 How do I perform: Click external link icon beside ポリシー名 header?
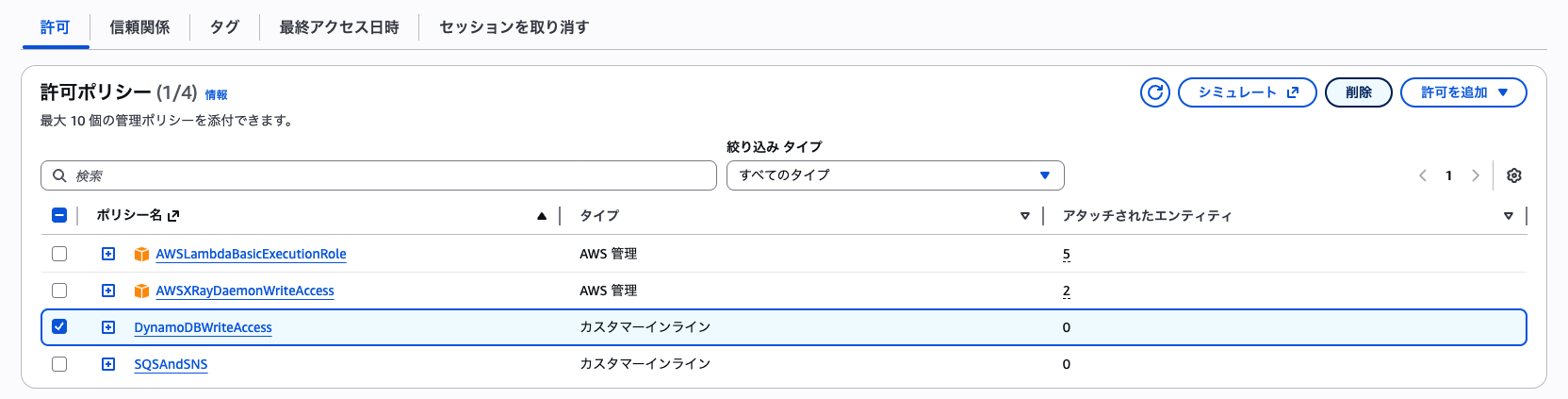pyautogui.click(x=173, y=216)
